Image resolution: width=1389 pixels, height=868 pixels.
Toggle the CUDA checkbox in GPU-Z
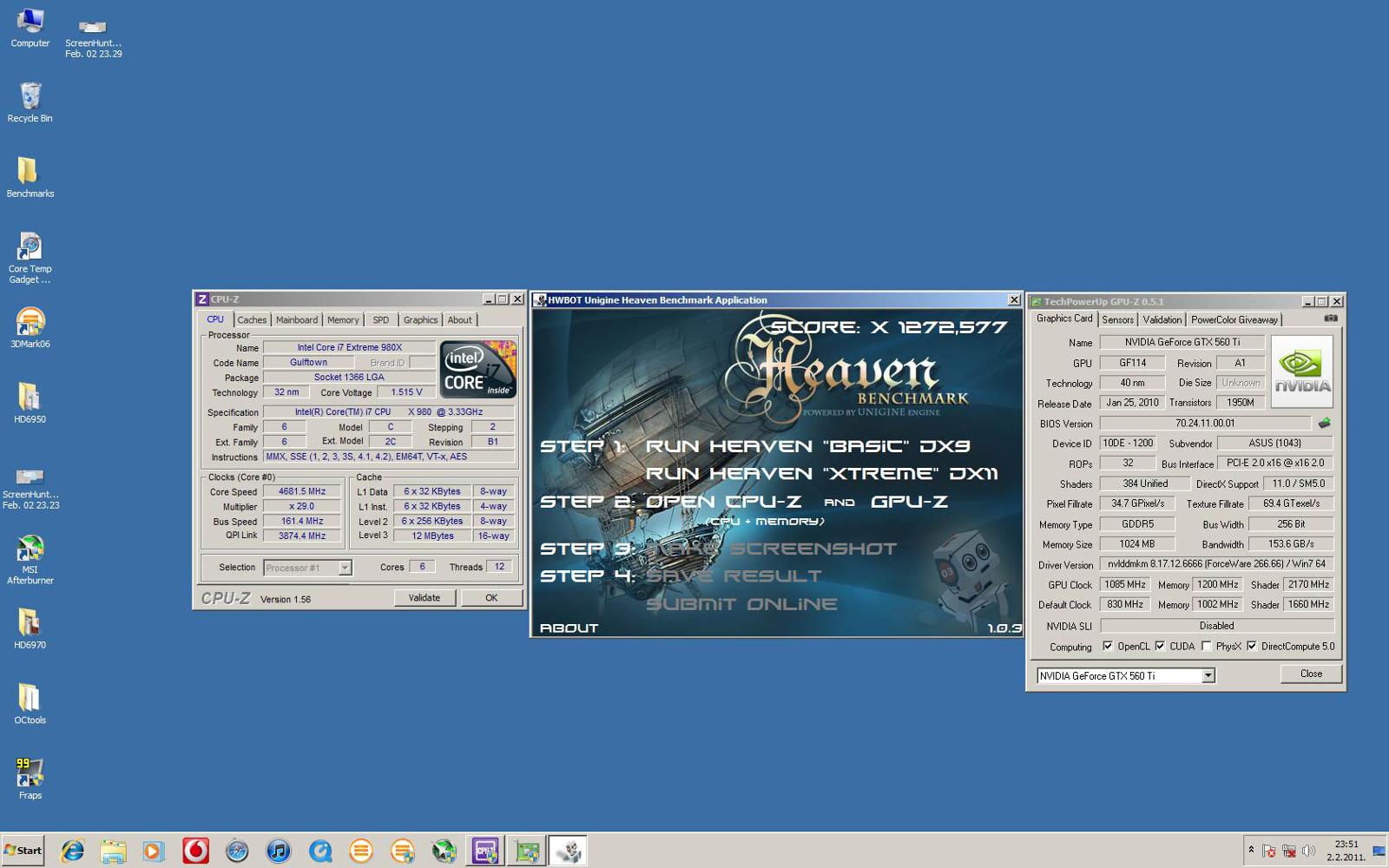click(1160, 646)
